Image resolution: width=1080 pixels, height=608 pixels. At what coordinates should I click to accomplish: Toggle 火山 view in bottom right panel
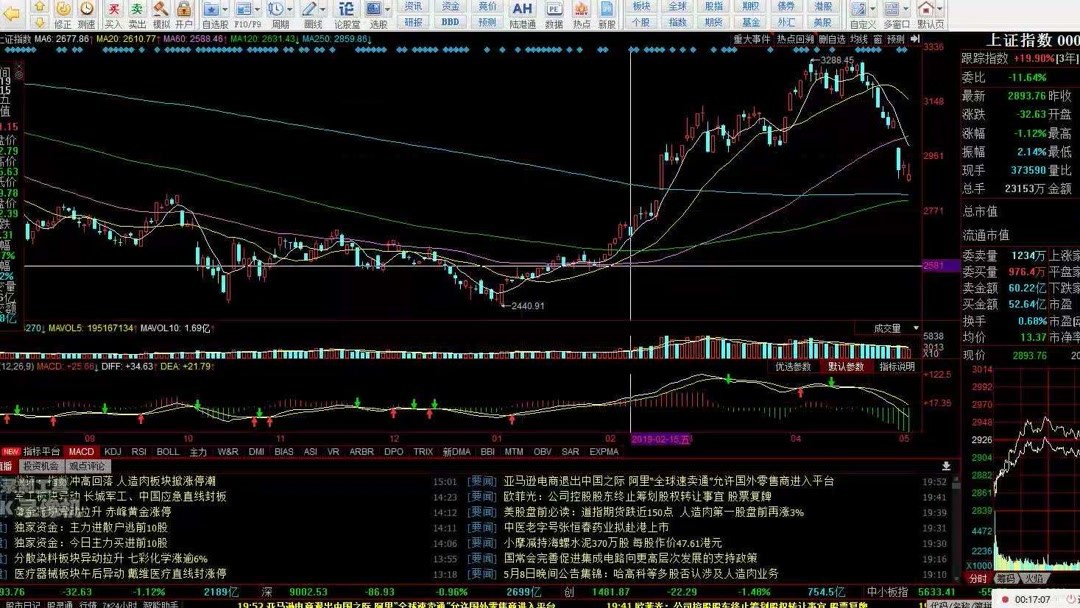click(1033, 578)
